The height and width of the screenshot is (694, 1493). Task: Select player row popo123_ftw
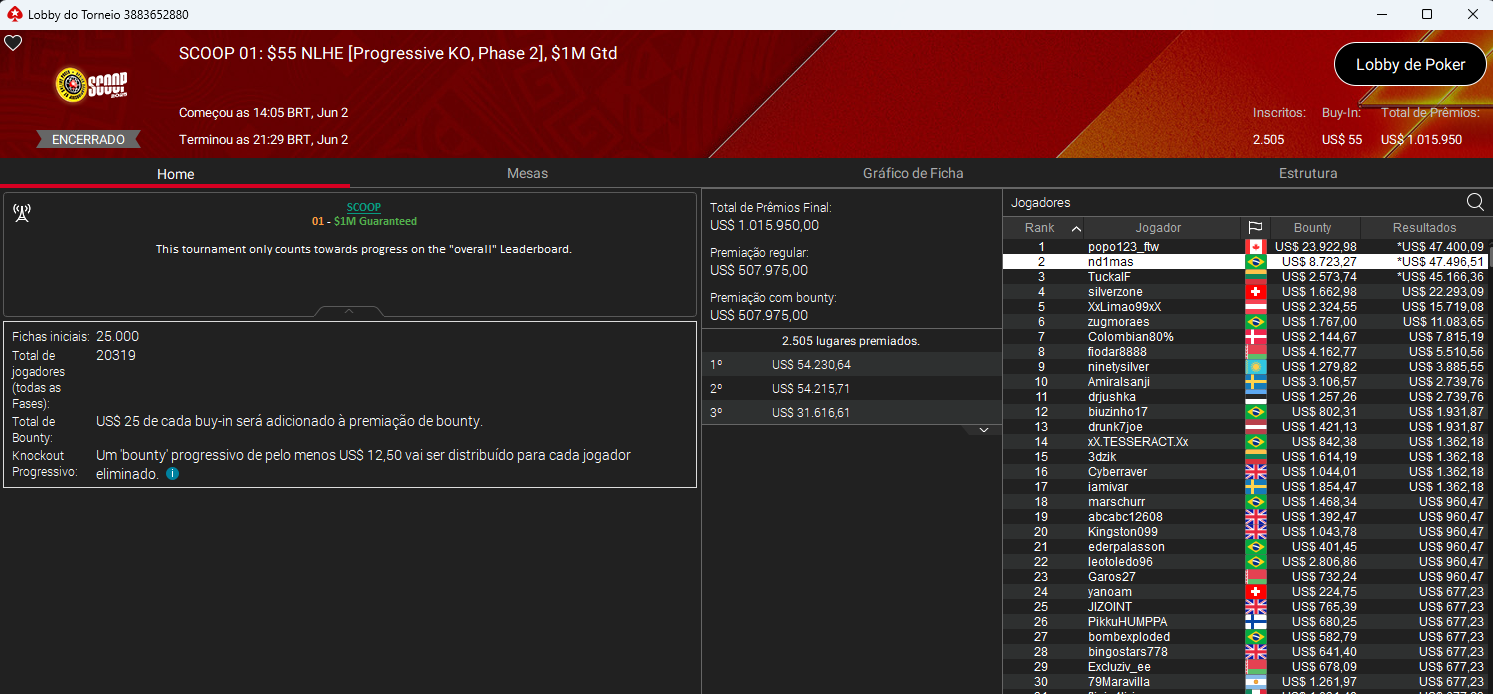(x=1244, y=247)
